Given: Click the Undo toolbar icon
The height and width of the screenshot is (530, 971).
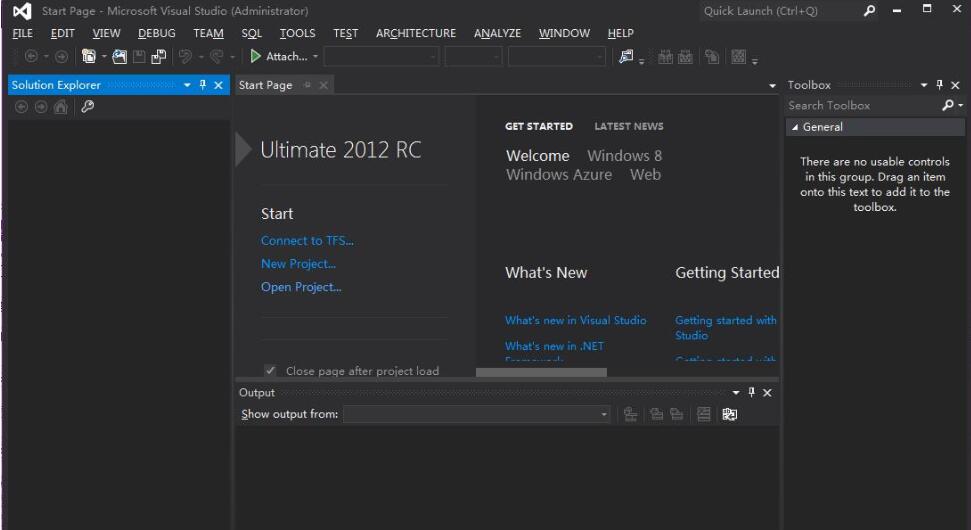Looking at the screenshot, I should pyautogui.click(x=185, y=57).
